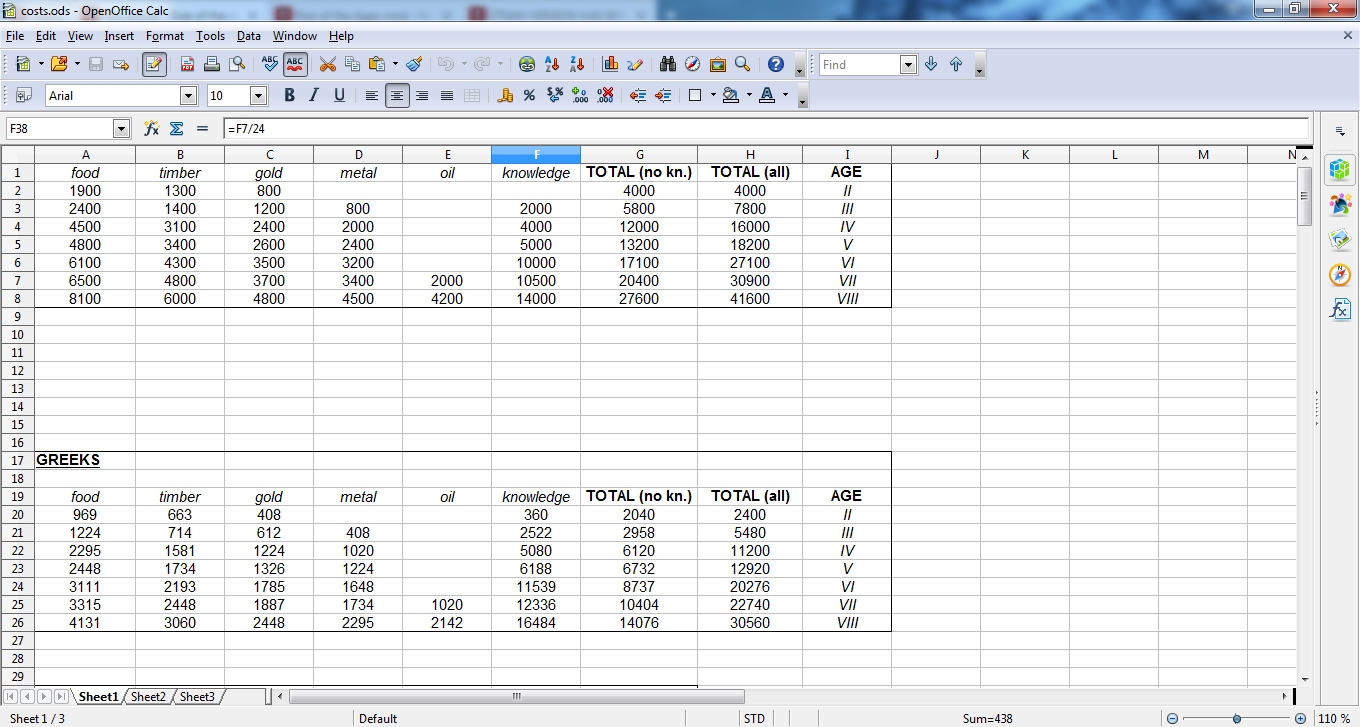This screenshot has width=1360, height=727.
Task: Toggle Align Left
Action: pos(372,95)
